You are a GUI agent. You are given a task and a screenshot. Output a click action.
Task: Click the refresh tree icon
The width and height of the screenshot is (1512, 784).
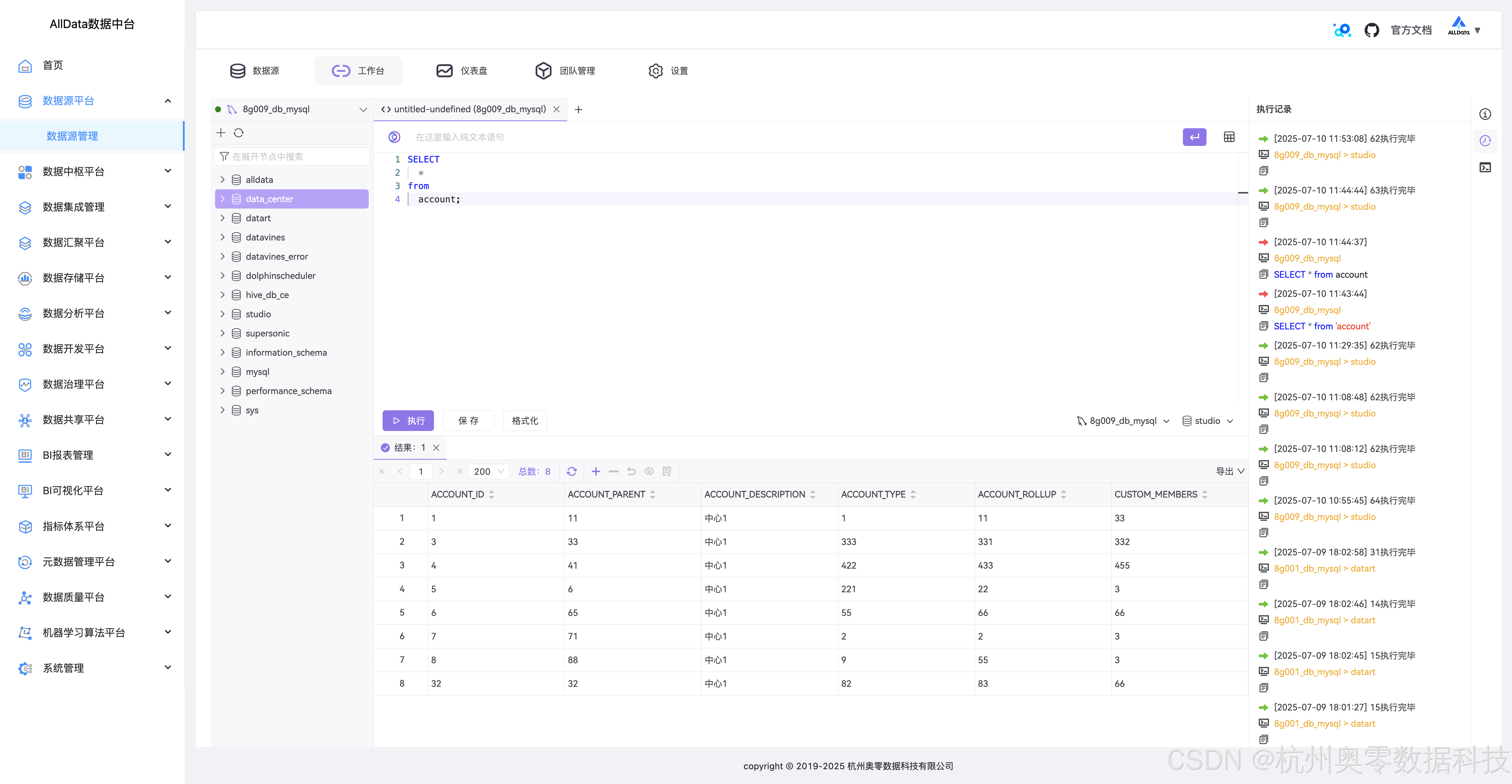tap(238, 133)
